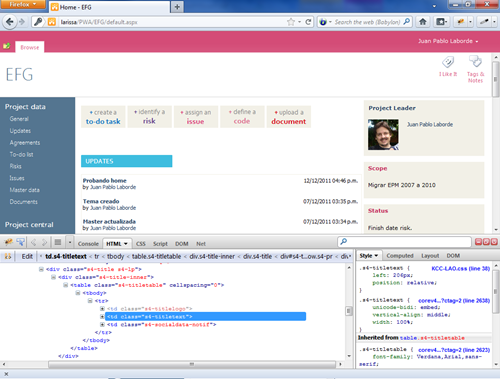
Task: Open KCC-LAO.css line 38 source link
Action: coord(461,269)
